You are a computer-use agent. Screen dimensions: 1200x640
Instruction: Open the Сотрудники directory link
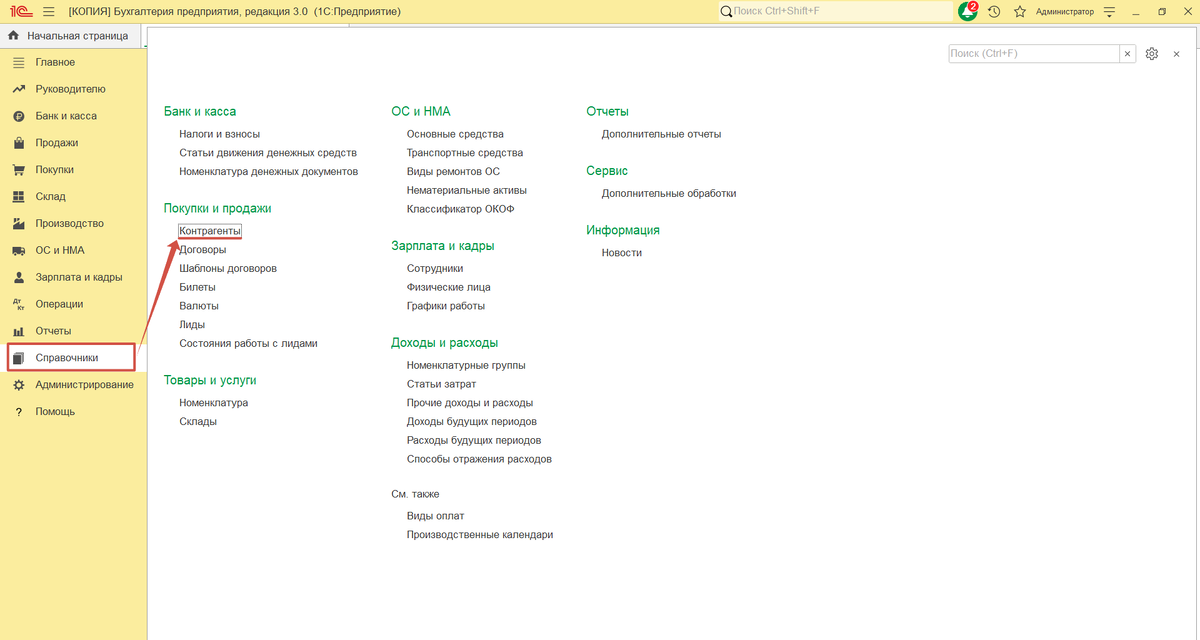tap(435, 268)
